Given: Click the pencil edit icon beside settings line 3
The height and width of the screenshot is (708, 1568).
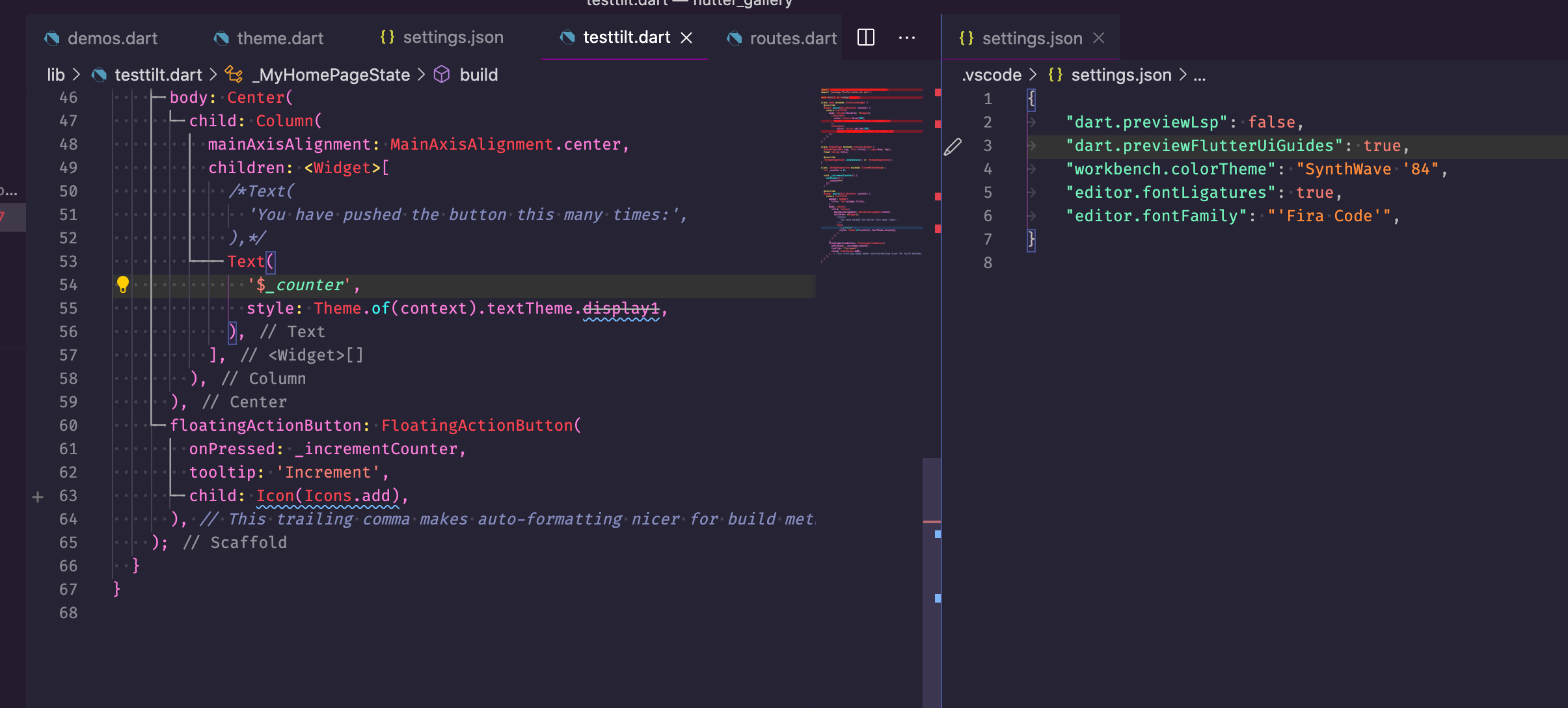Looking at the screenshot, I should point(953,147).
